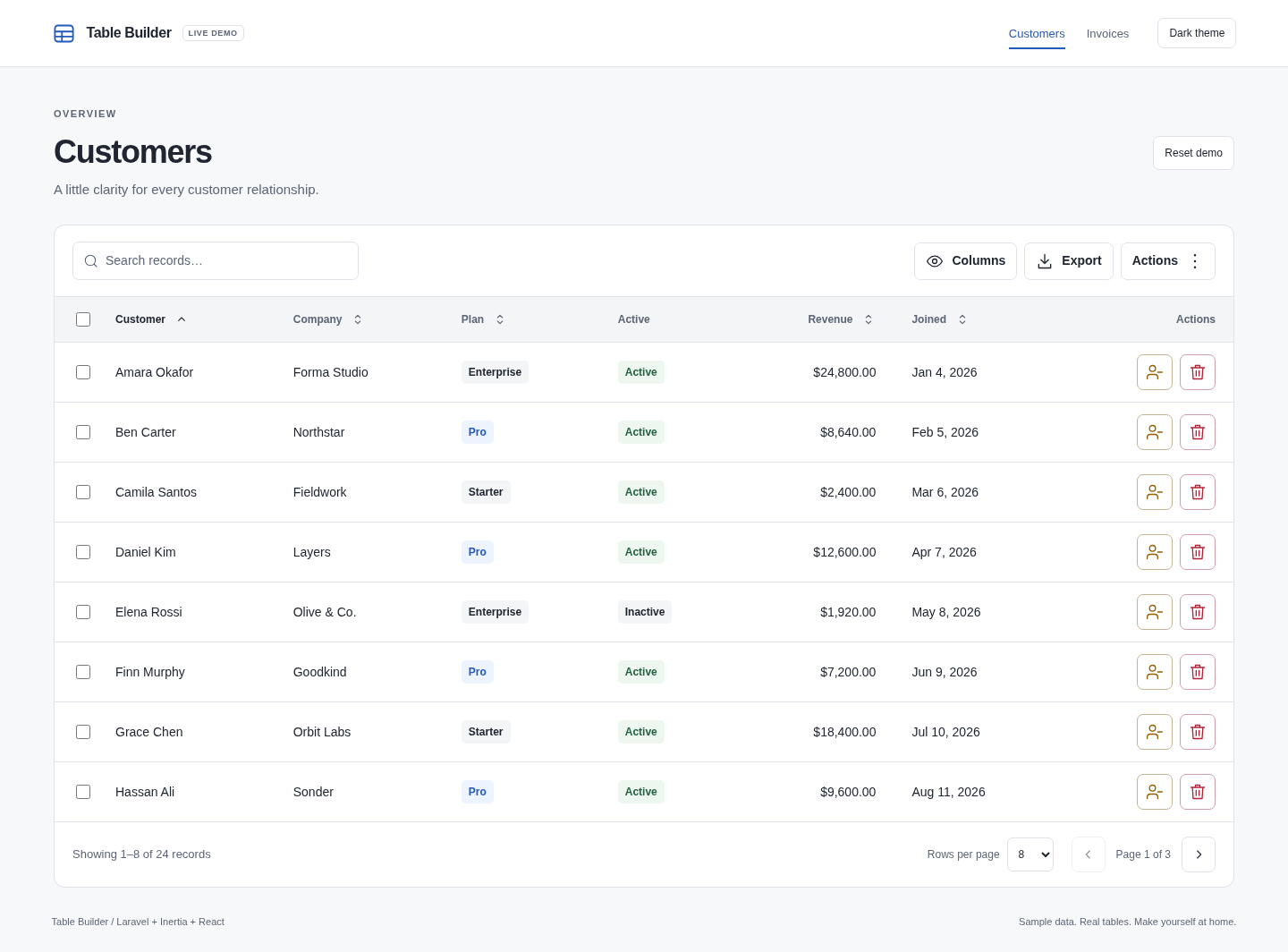The height and width of the screenshot is (952, 1288).
Task: Switch to the Customers tab
Action: [x=1037, y=34]
